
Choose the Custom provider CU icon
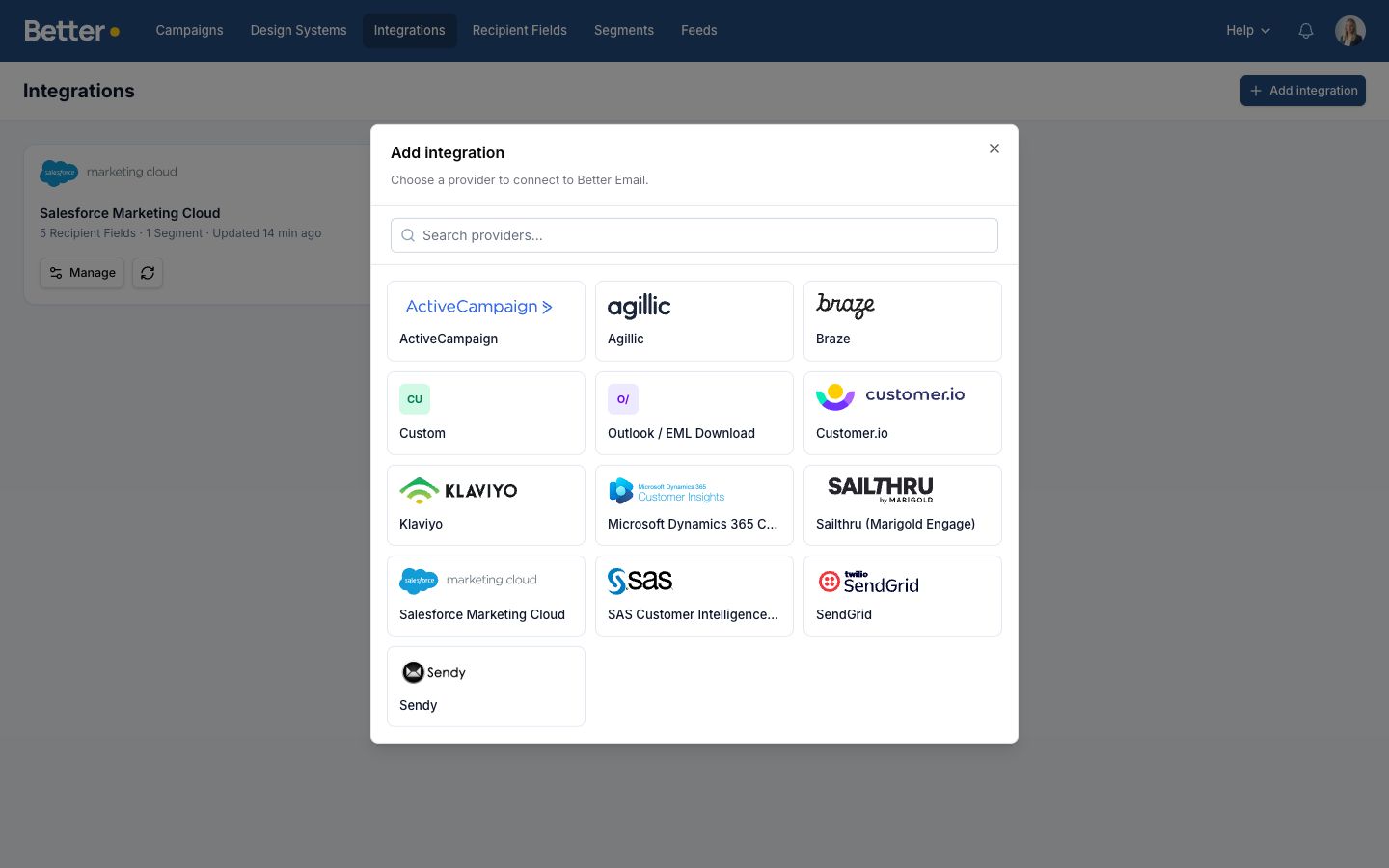(x=415, y=399)
